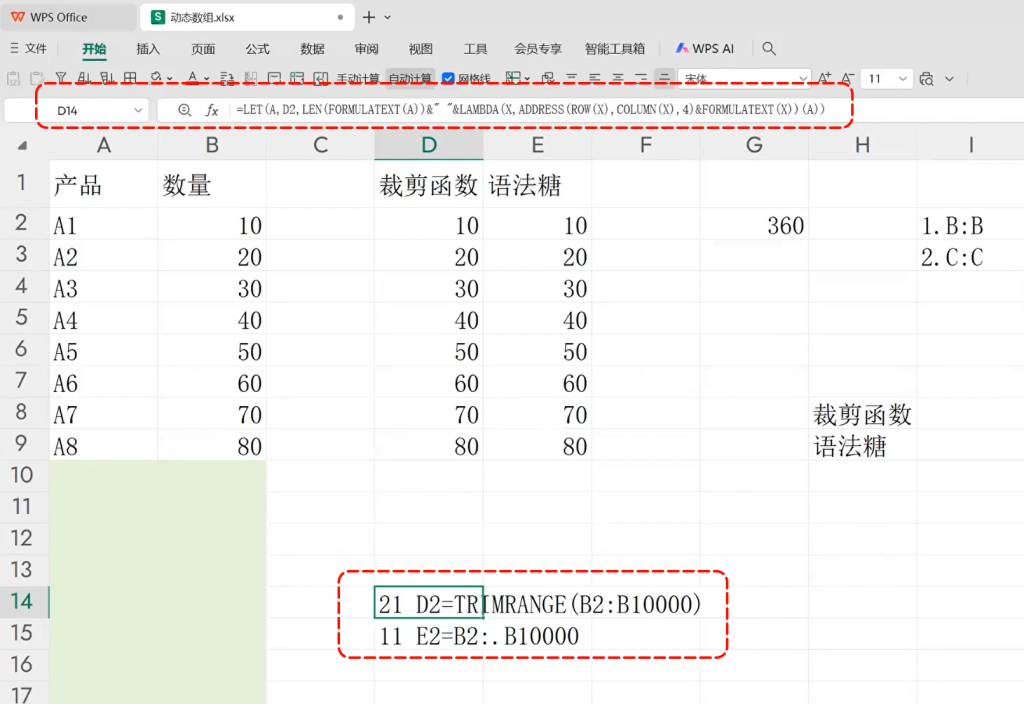
Task: Switch to the 数据 ribbon tab
Action: [x=312, y=48]
